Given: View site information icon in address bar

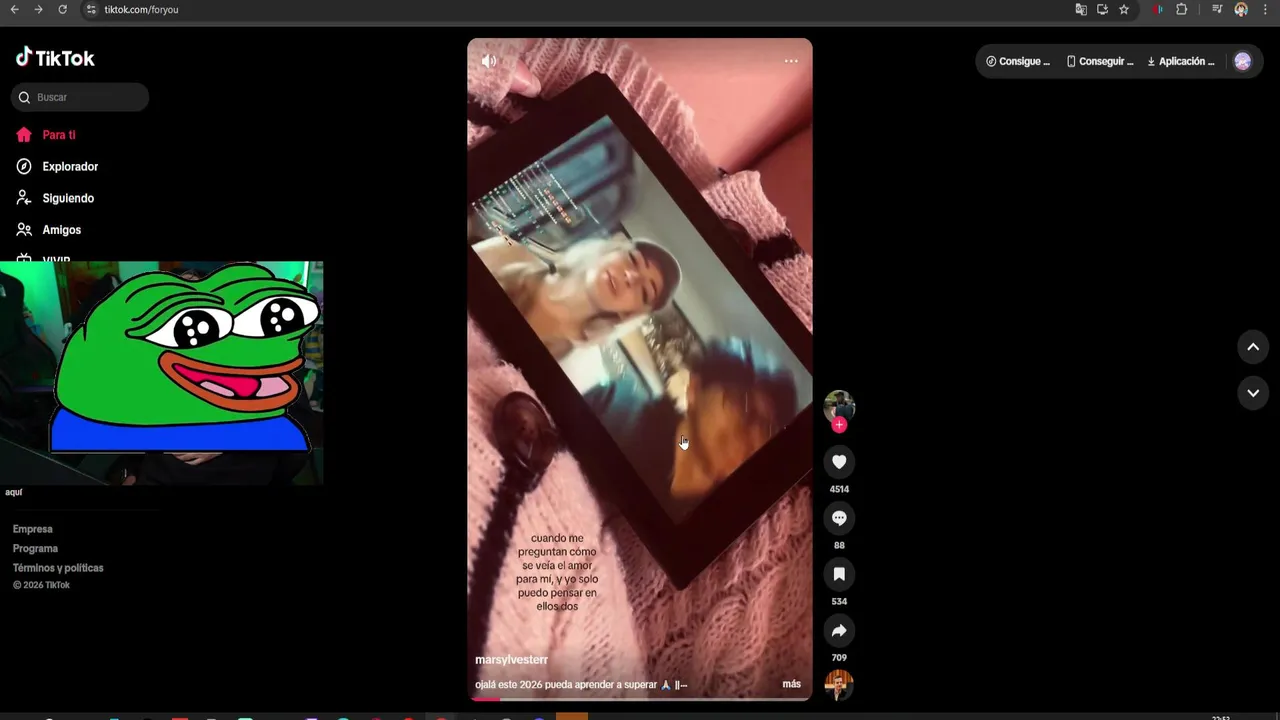Looking at the screenshot, I should [x=91, y=9].
